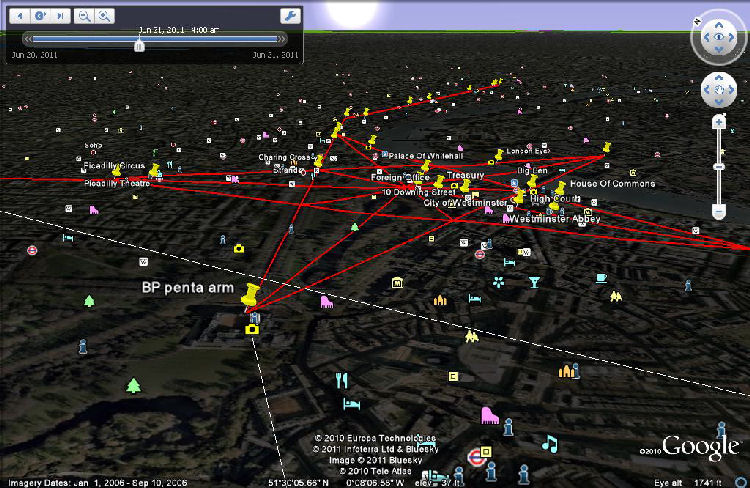The width and height of the screenshot is (750, 488).
Task: Click the London Eye label
Action: pyautogui.click(x=528, y=151)
